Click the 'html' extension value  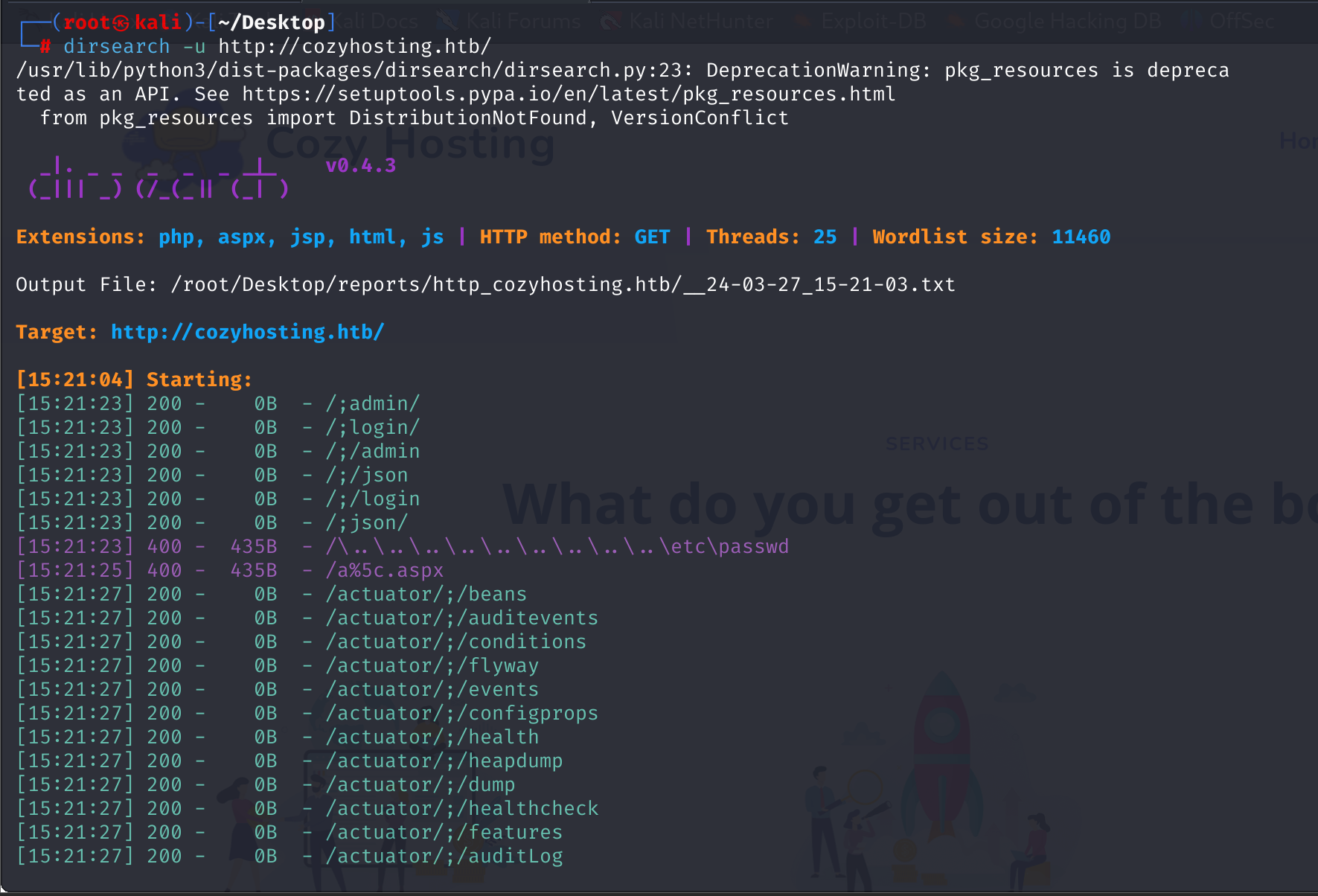point(373,237)
